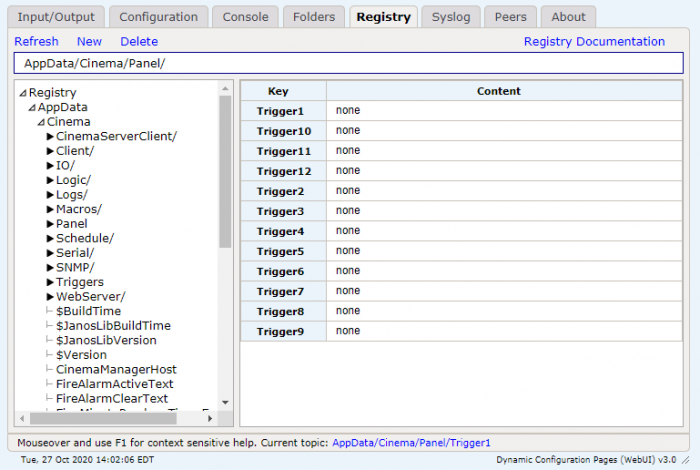Click New to create a registry key
This screenshot has width=700, height=470.
click(x=89, y=42)
